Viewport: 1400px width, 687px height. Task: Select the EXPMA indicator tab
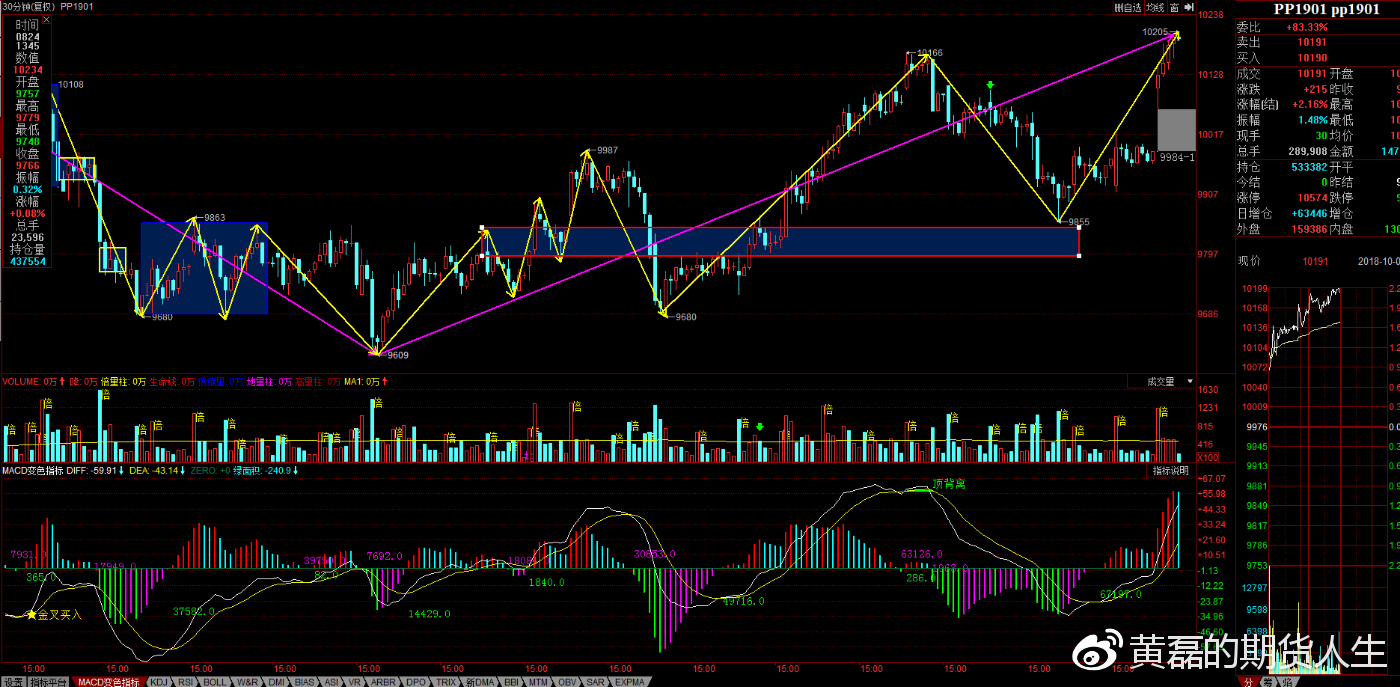click(630, 681)
